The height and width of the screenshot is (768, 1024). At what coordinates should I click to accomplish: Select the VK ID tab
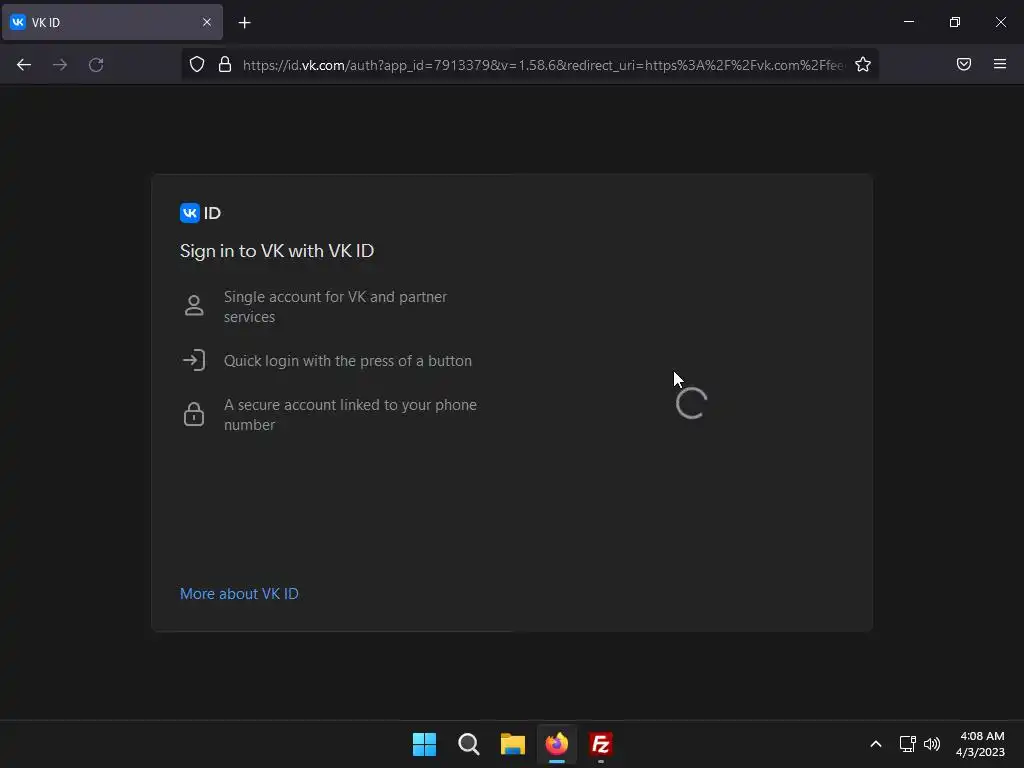[112, 22]
